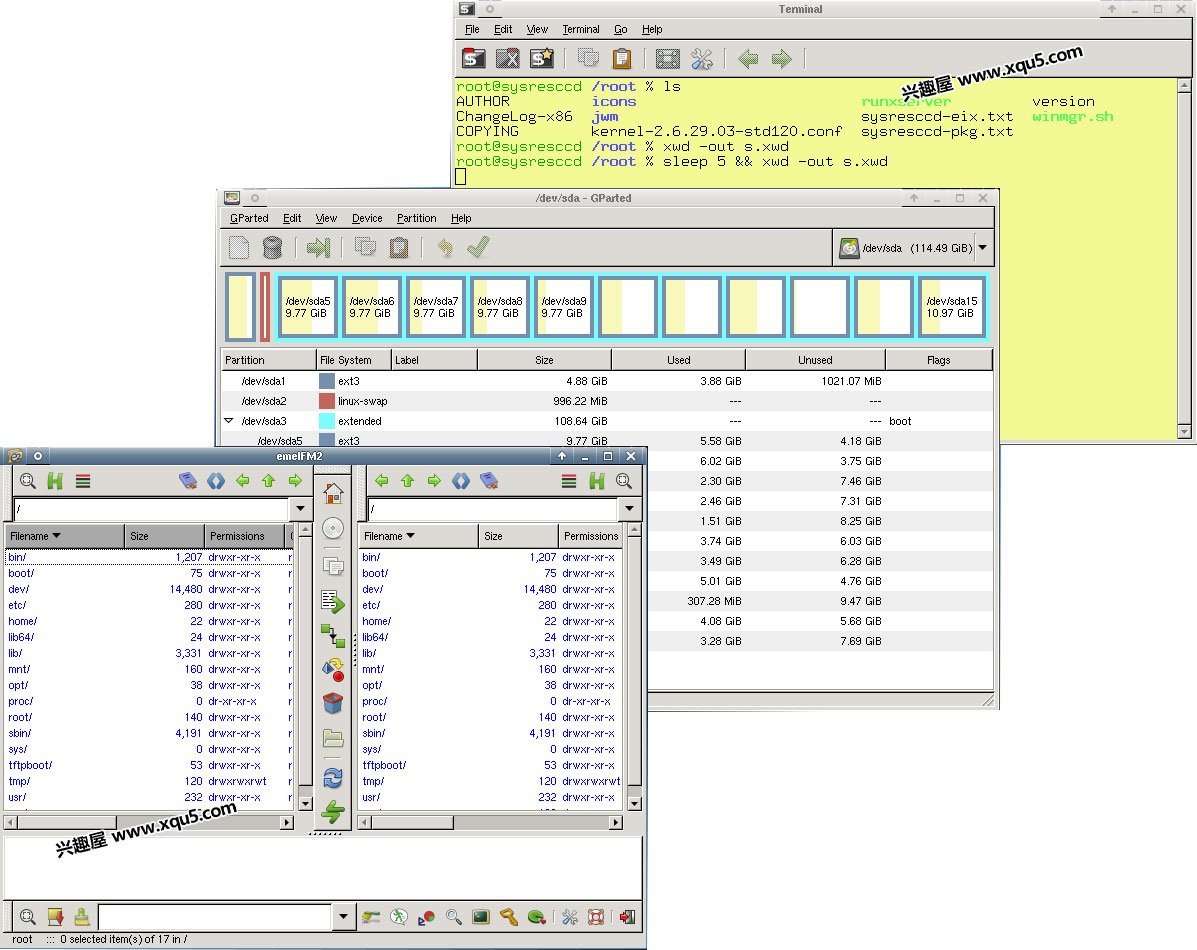The image size is (1197, 950).
Task: Click the lifebuoy help icon in emelFM2 bottom toolbar
Action: coord(596,916)
